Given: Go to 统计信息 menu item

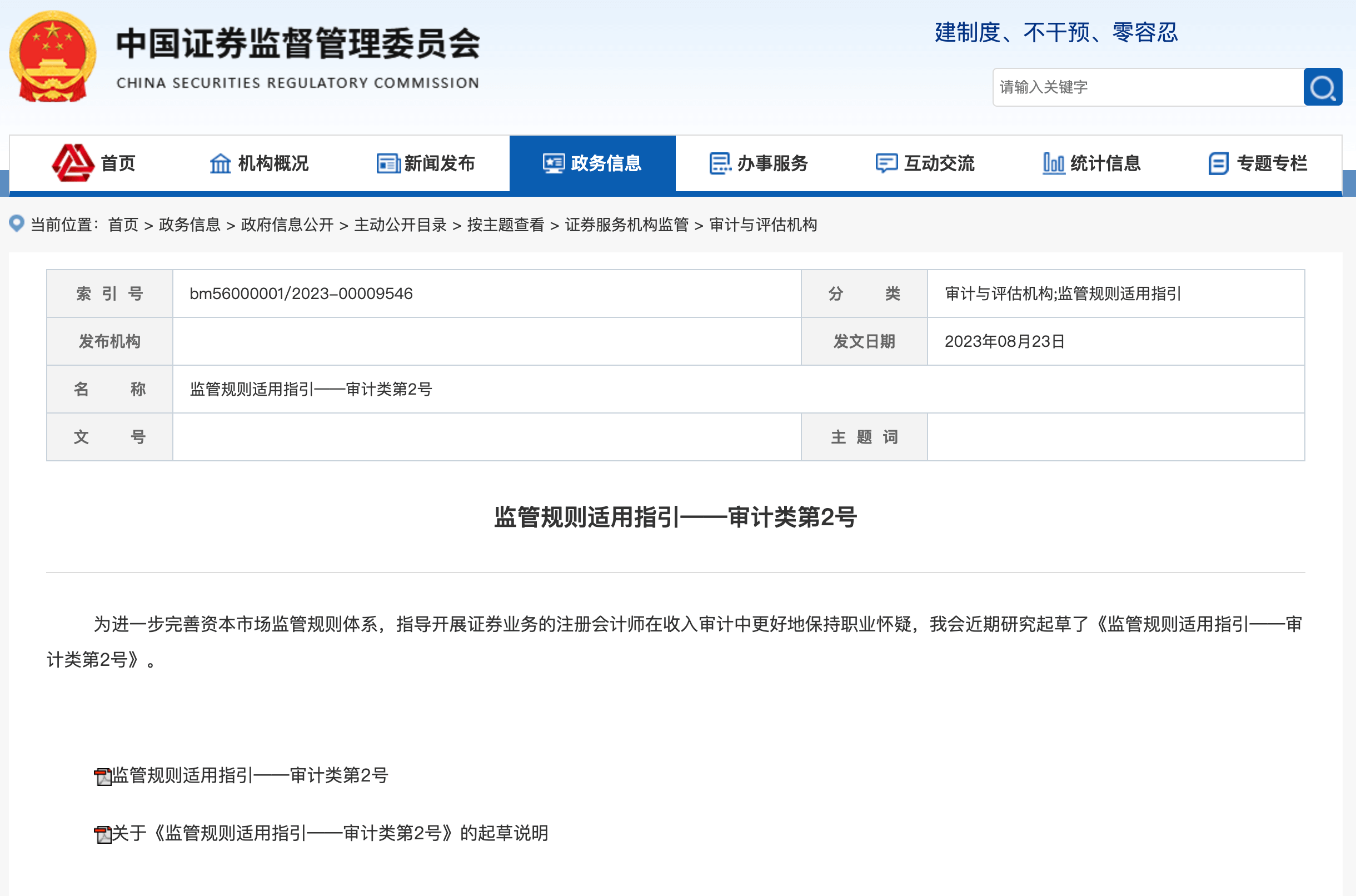Looking at the screenshot, I should pyautogui.click(x=1105, y=163).
